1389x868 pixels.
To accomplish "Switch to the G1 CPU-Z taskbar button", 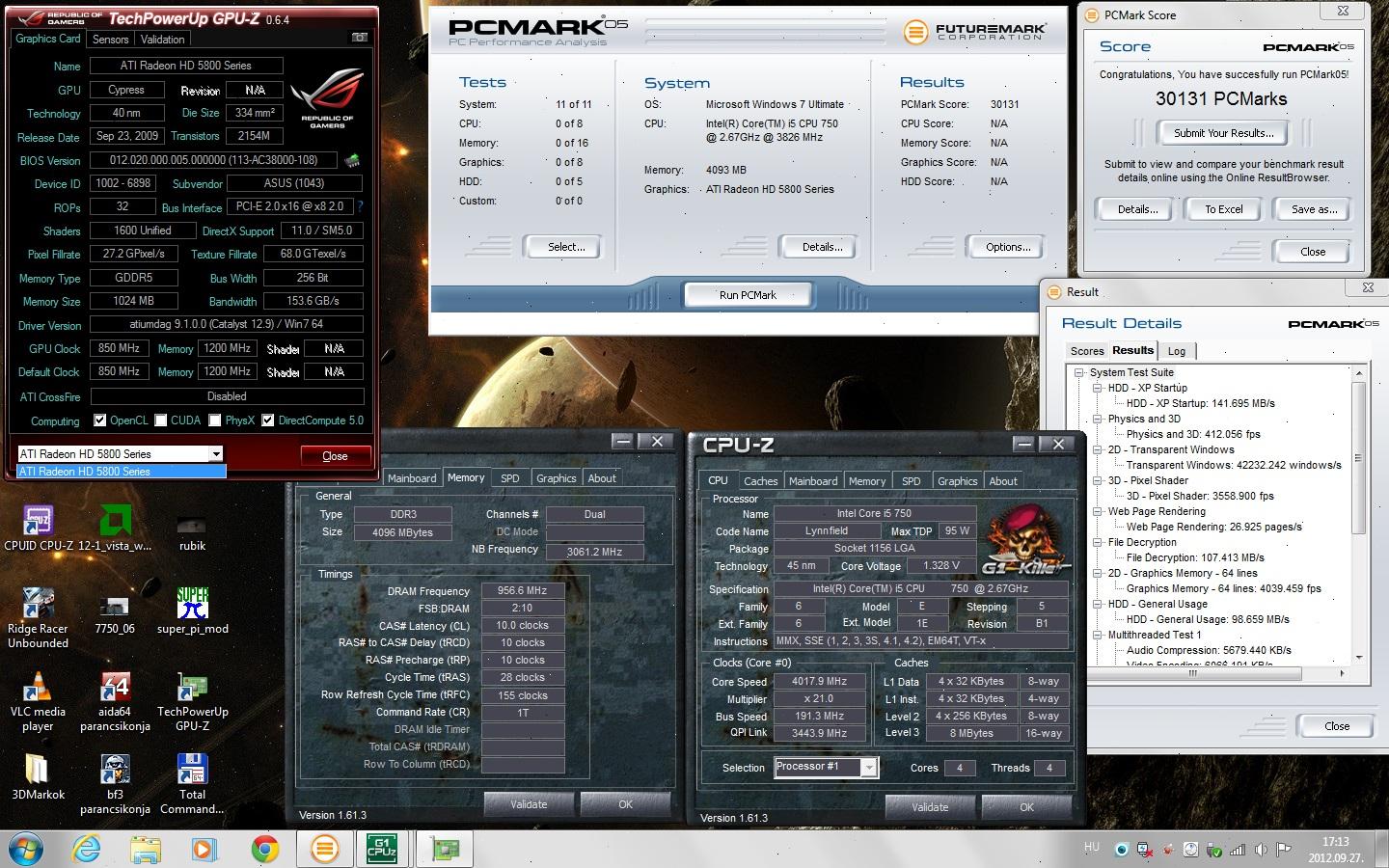I will coord(383,849).
